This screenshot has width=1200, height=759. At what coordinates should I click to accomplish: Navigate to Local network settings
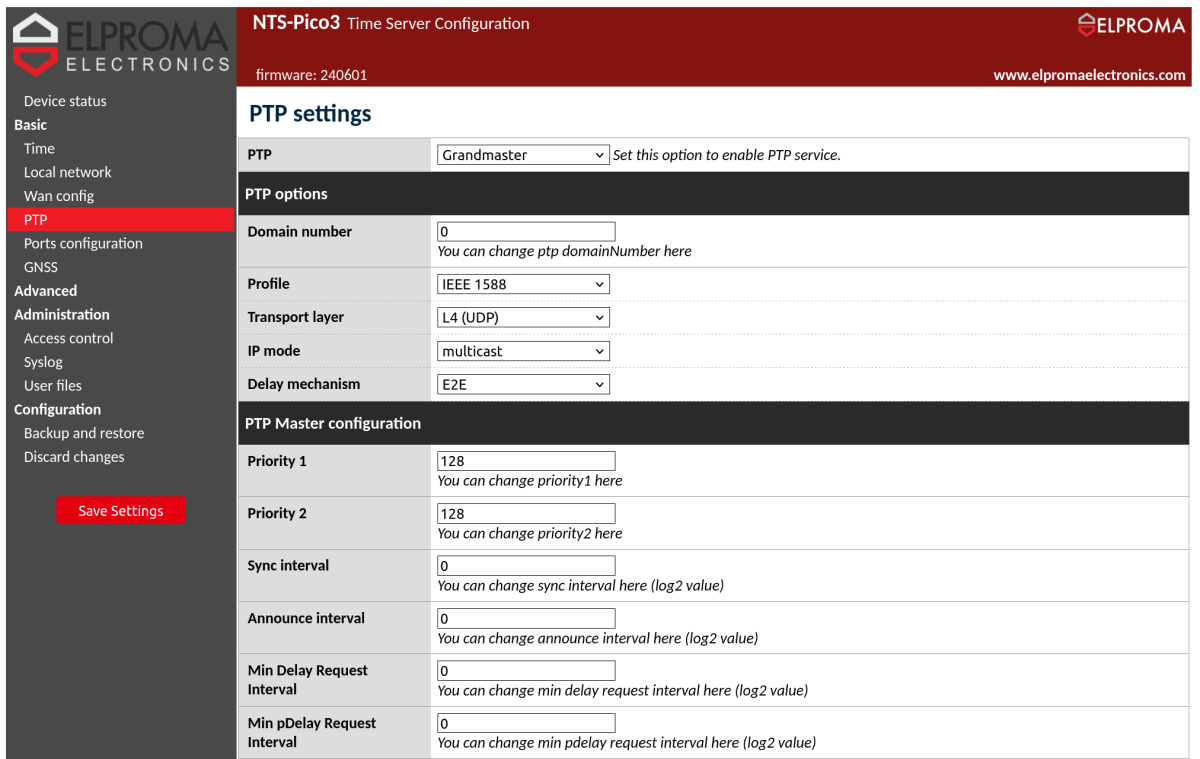70,171
